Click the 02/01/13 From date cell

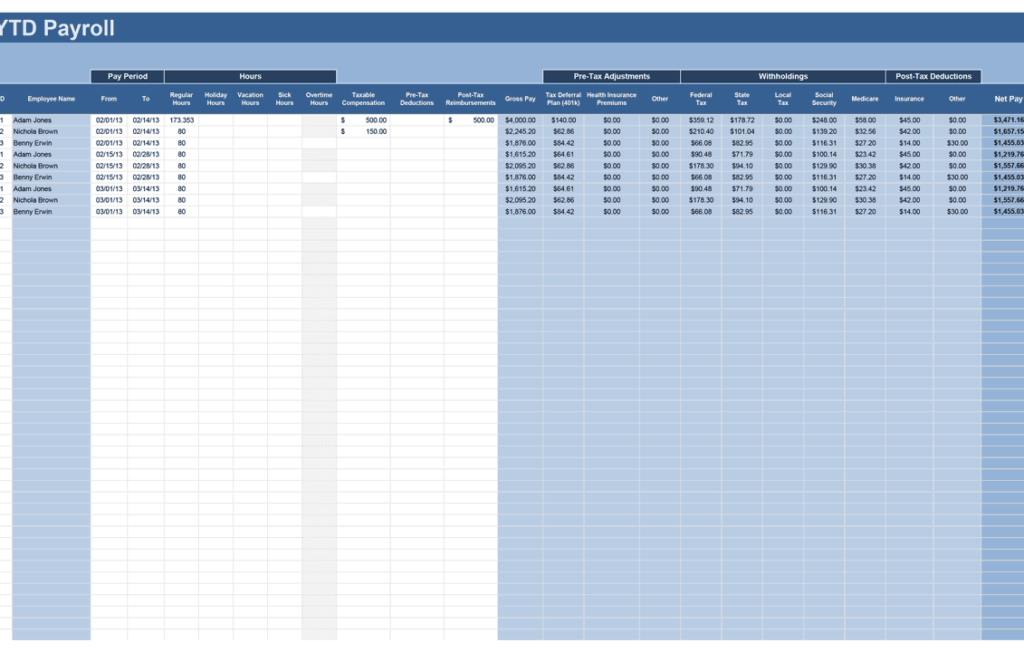tap(109, 119)
